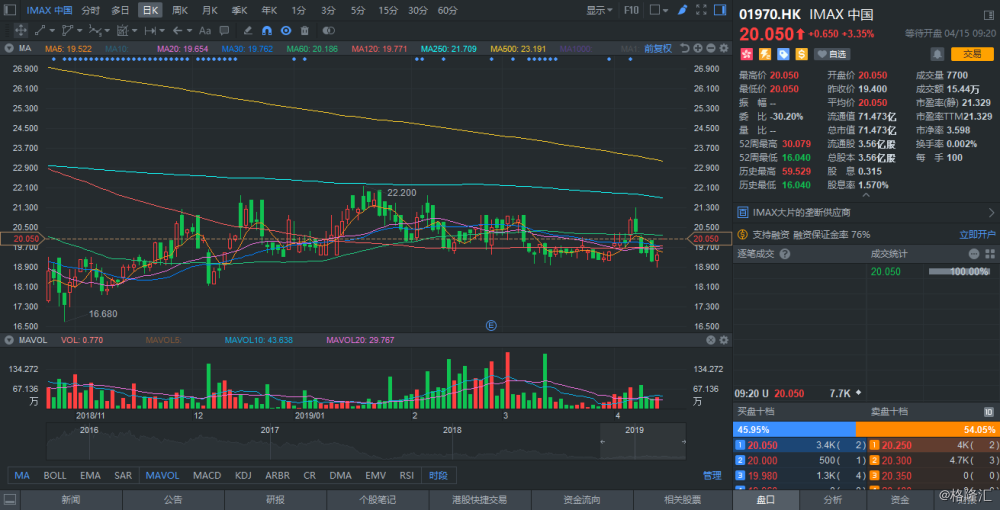Add stock to 自选 watchlist
1000x510 pixels.
[x=830, y=54]
